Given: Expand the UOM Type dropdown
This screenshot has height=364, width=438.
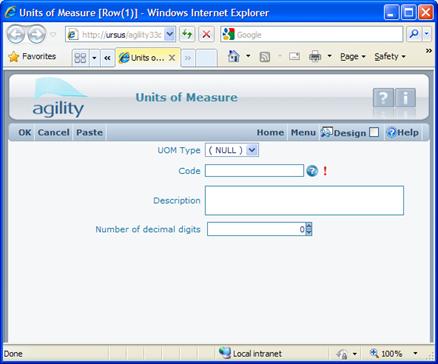Looking at the screenshot, I should pyautogui.click(x=252, y=150).
